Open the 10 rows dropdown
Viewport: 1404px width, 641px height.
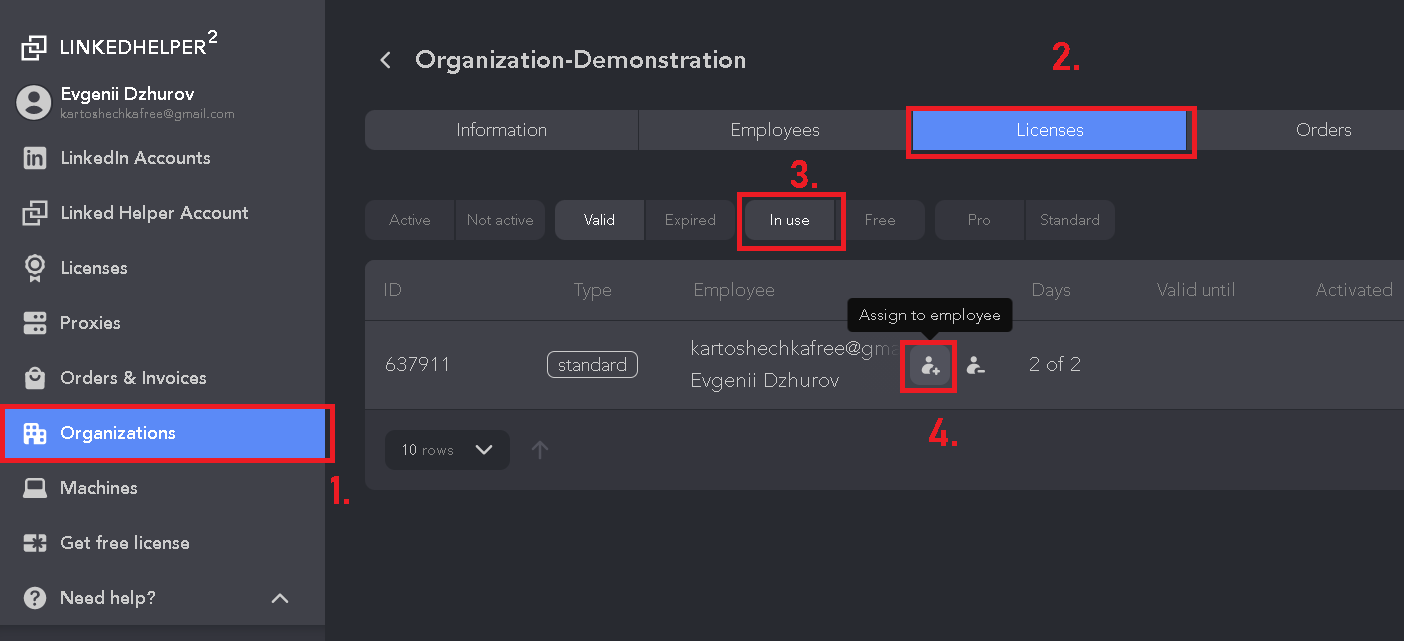tap(447, 450)
